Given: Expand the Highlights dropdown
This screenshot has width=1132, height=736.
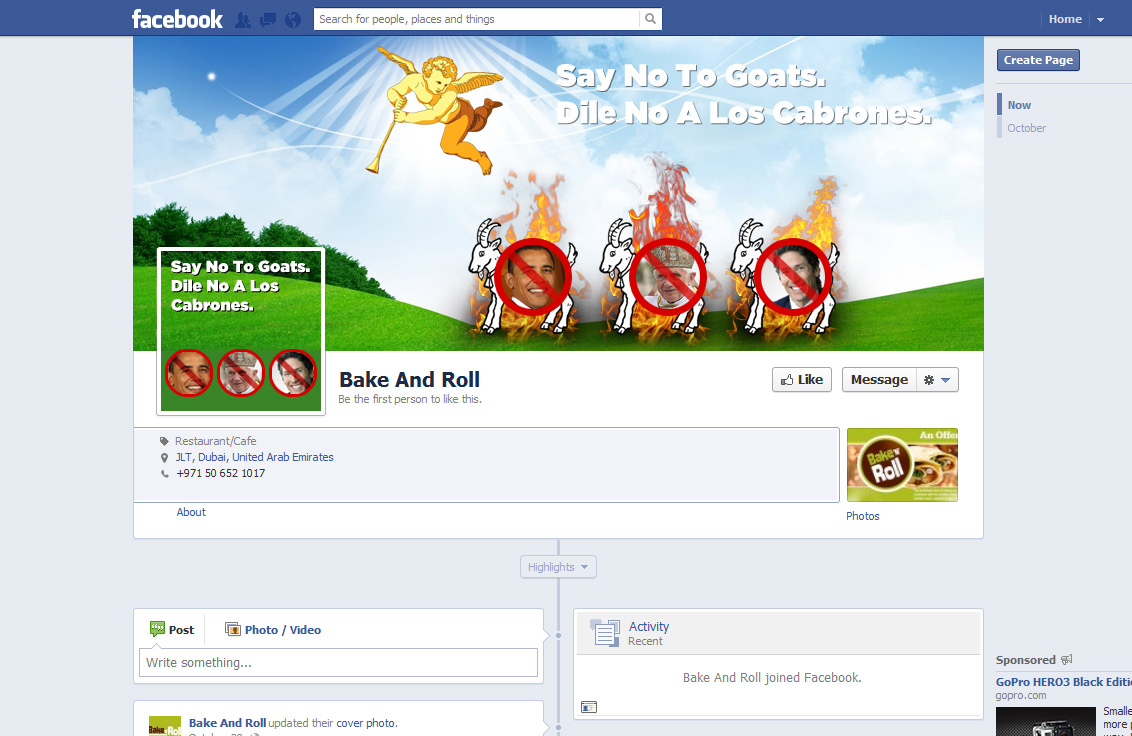Looking at the screenshot, I should 558,567.
